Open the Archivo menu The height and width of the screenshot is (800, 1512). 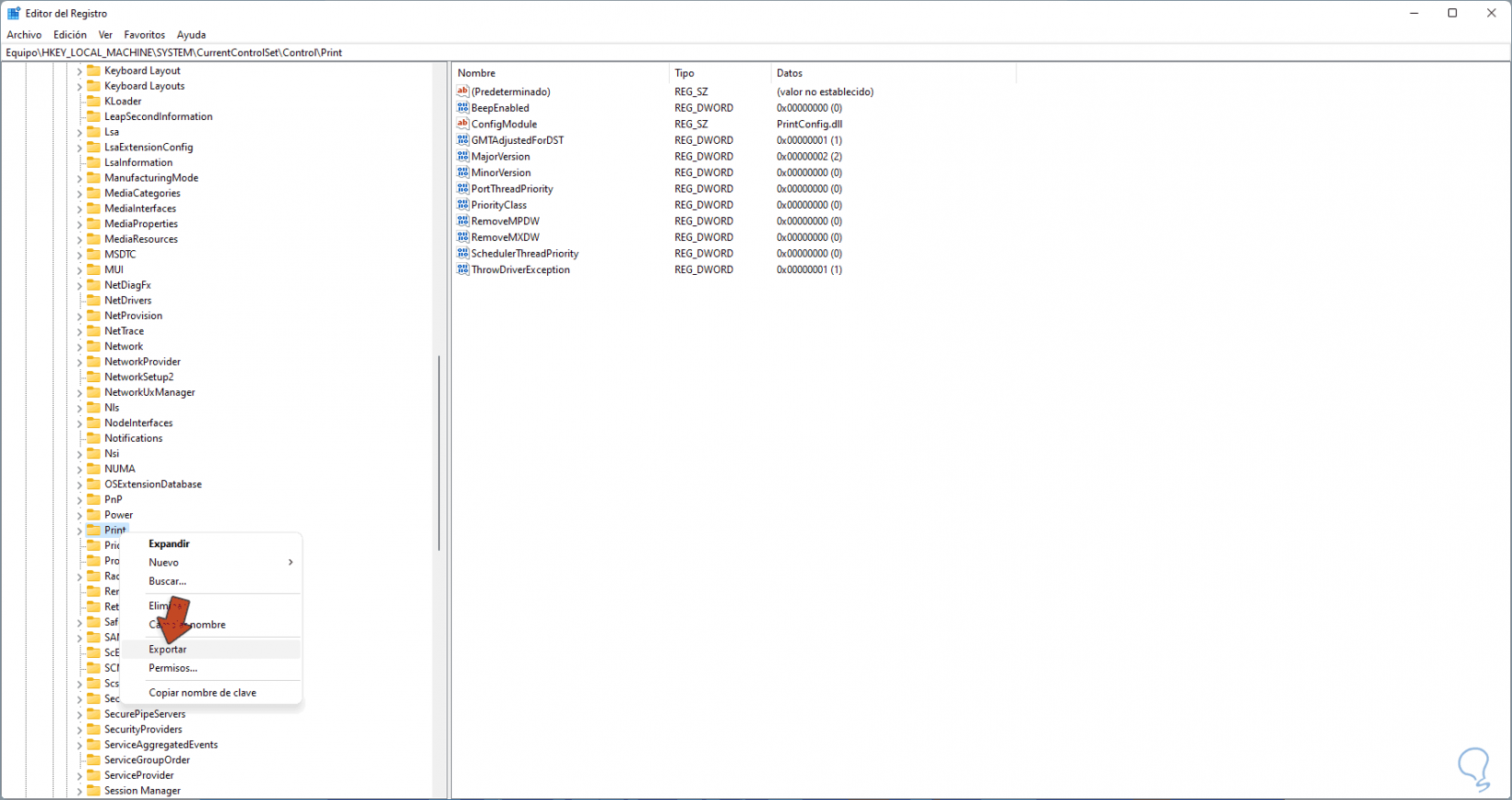tap(25, 35)
